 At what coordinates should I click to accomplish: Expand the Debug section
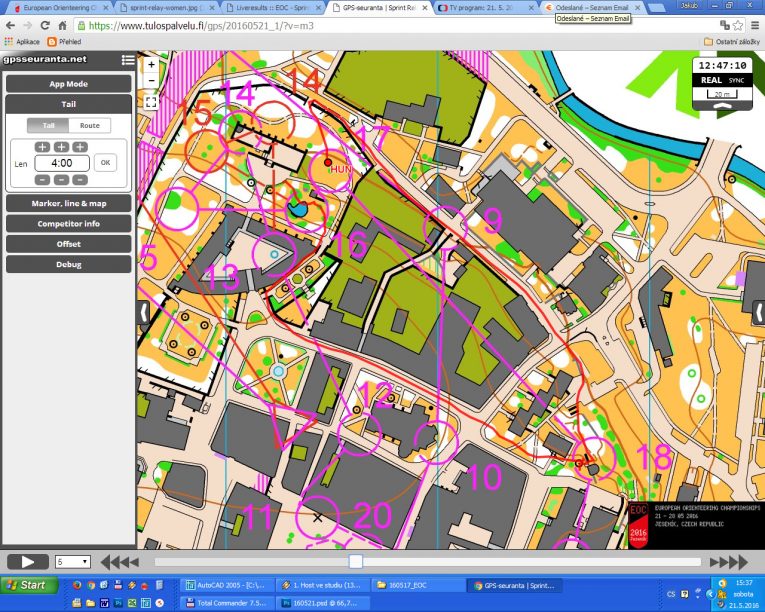(68, 265)
